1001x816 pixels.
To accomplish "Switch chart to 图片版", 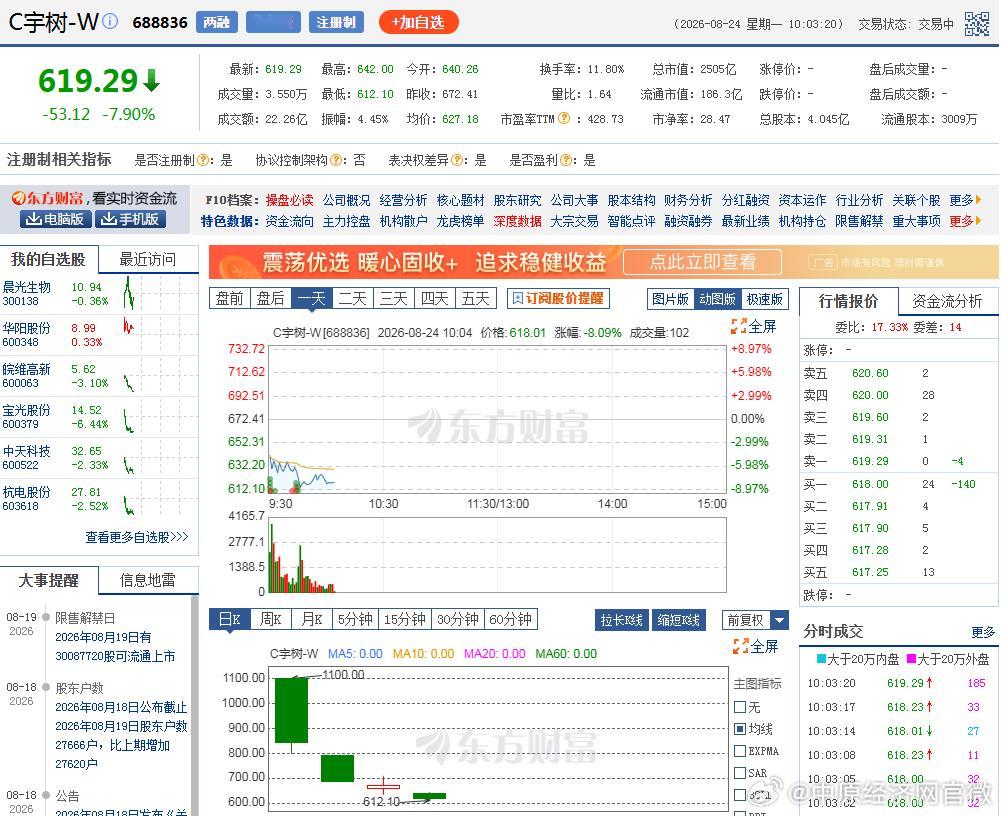I will pos(670,299).
